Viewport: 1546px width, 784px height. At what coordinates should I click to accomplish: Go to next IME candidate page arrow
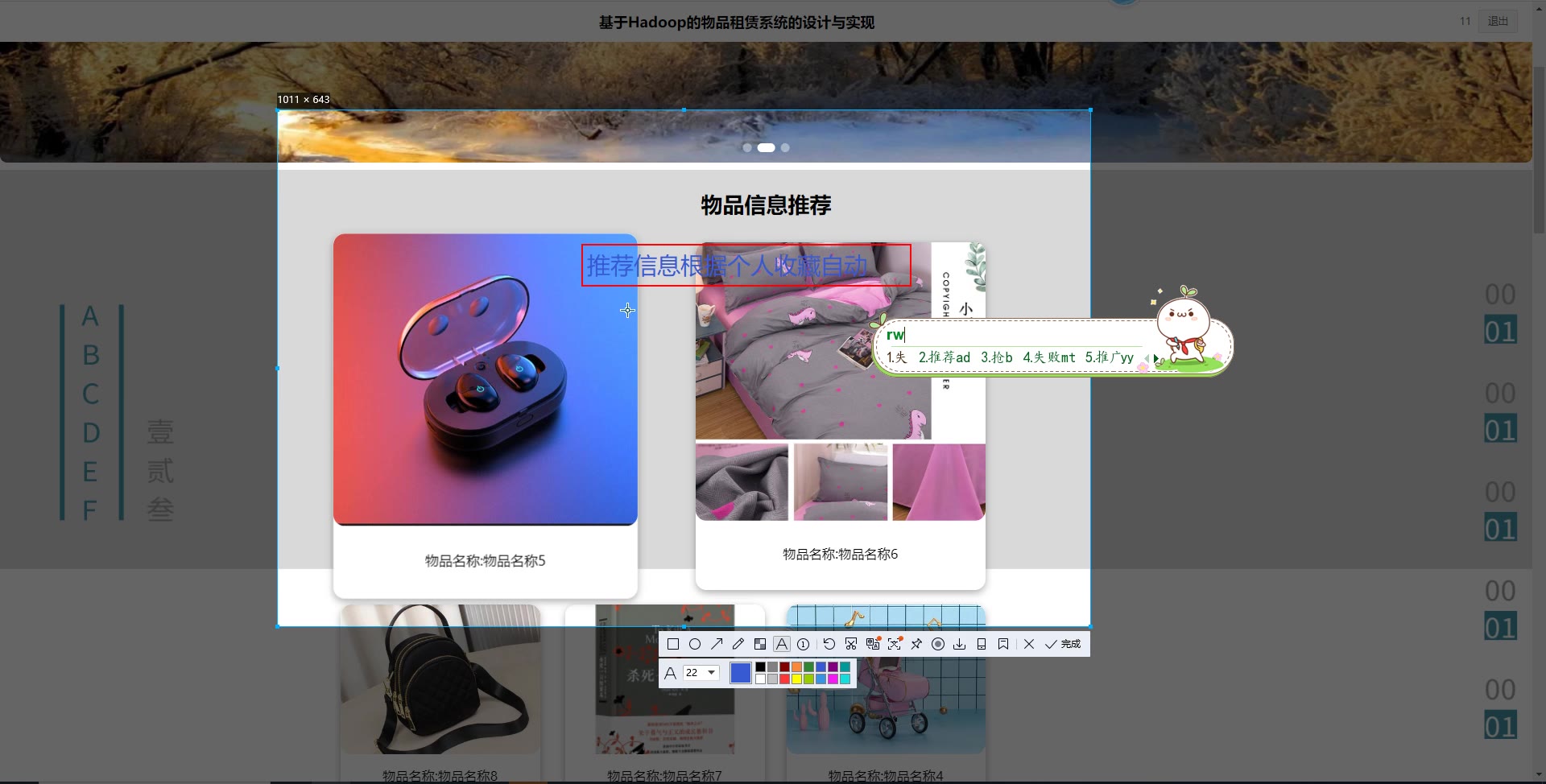[x=1155, y=358]
